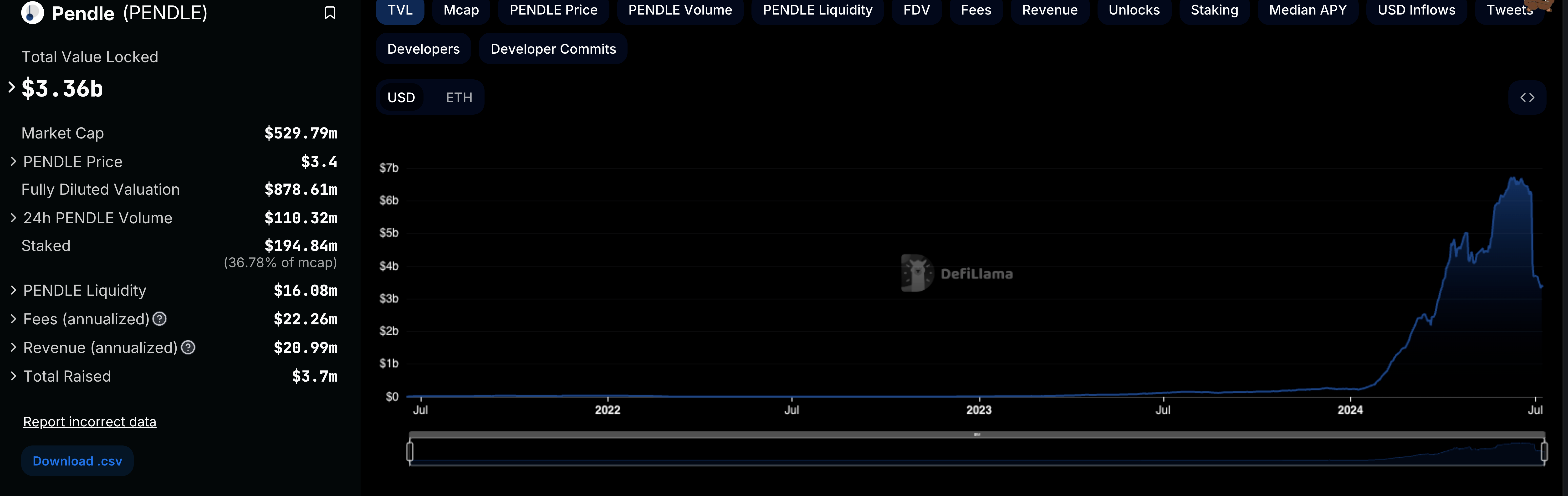
Task: Expand the Revenue (annualized) row
Action: 13,348
